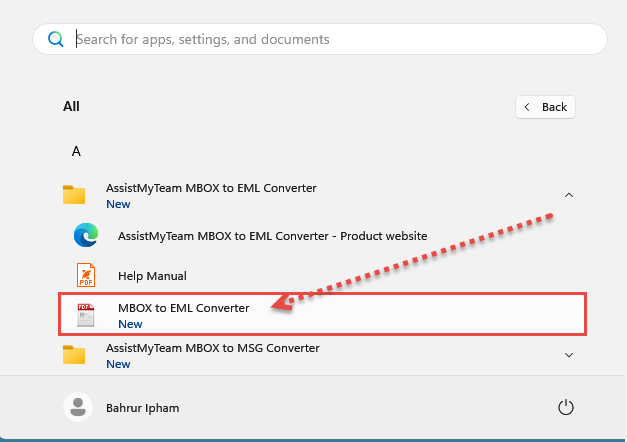Click the Edge browser icon for Product website
This screenshot has height=442, width=627.
click(86, 236)
